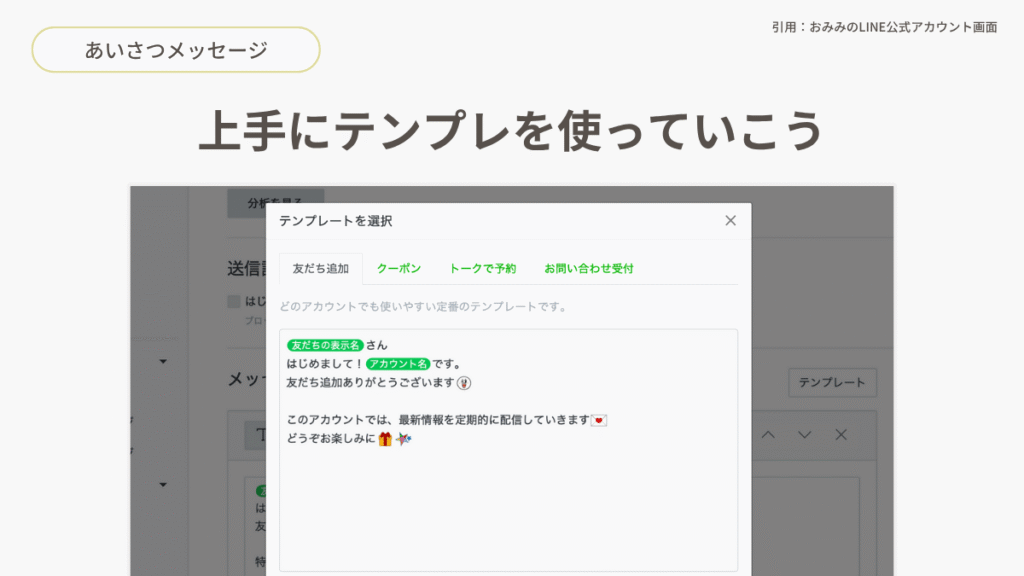Switch to the お問い合わせ受付 tab
This screenshot has width=1024, height=576.
(x=588, y=269)
